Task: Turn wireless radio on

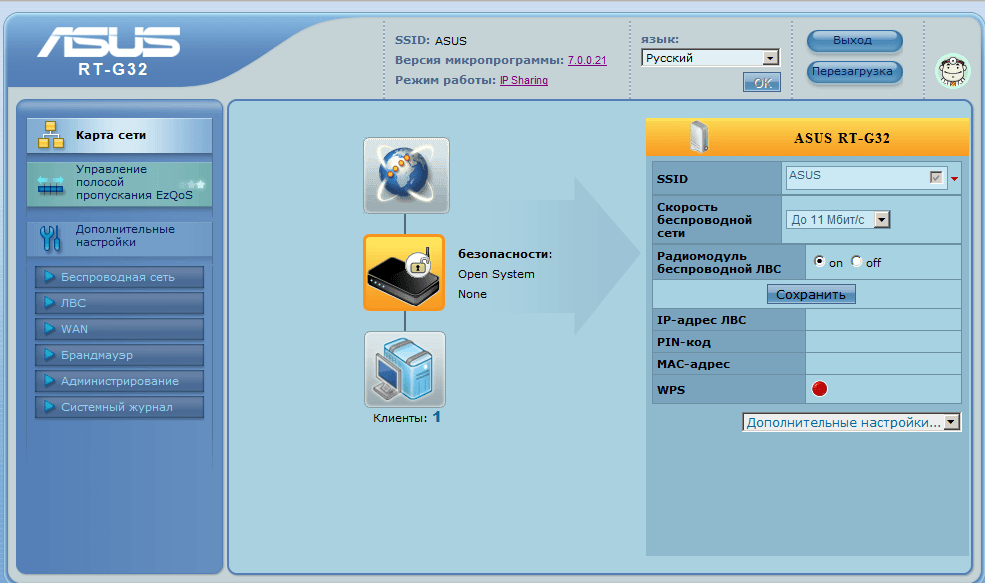Action: 820,262
